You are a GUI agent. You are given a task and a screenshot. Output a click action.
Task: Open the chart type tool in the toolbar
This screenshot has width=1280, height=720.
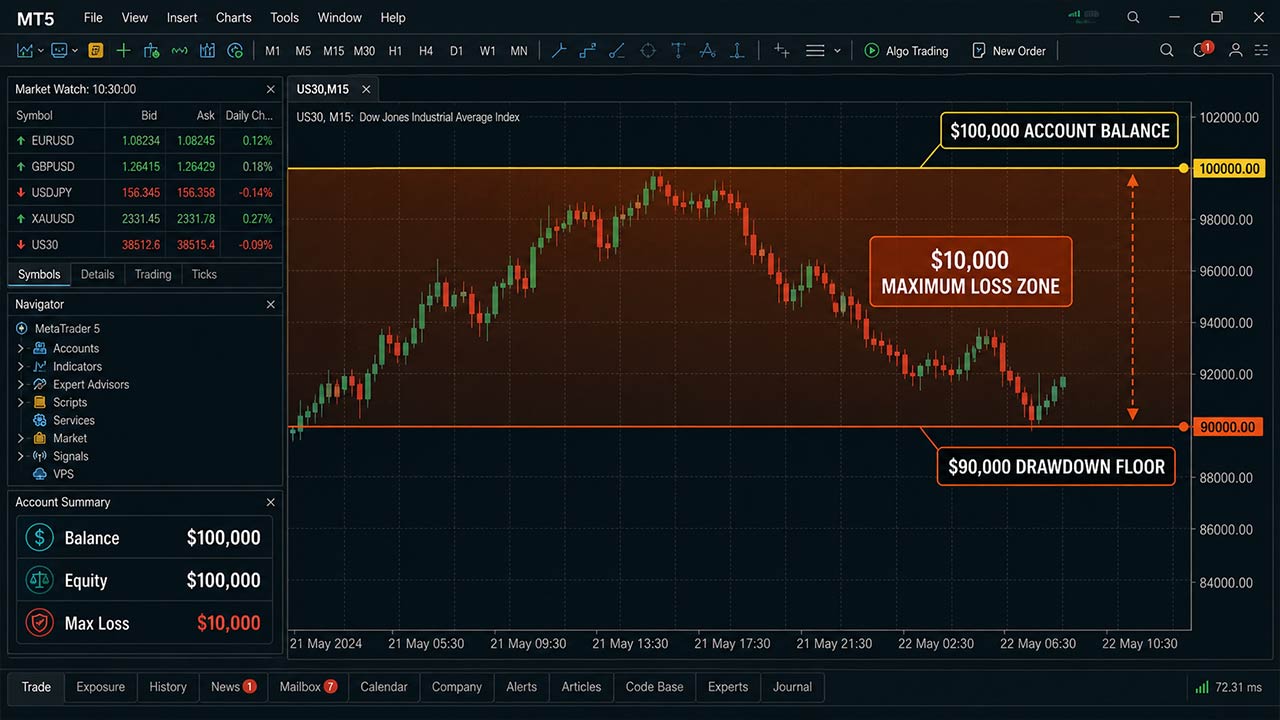24,50
